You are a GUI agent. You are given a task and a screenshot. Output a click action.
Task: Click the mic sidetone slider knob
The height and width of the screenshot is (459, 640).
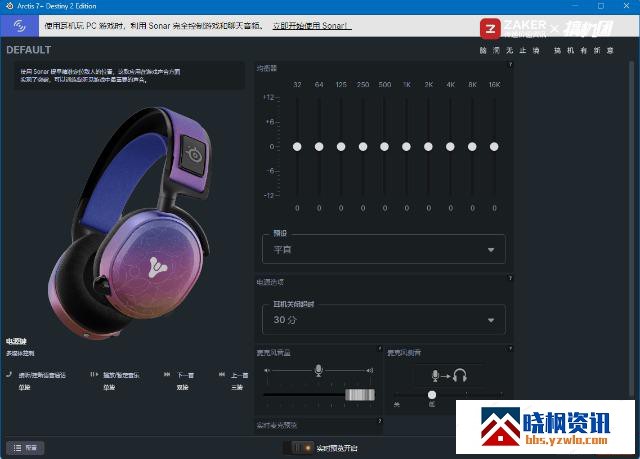click(x=432, y=395)
